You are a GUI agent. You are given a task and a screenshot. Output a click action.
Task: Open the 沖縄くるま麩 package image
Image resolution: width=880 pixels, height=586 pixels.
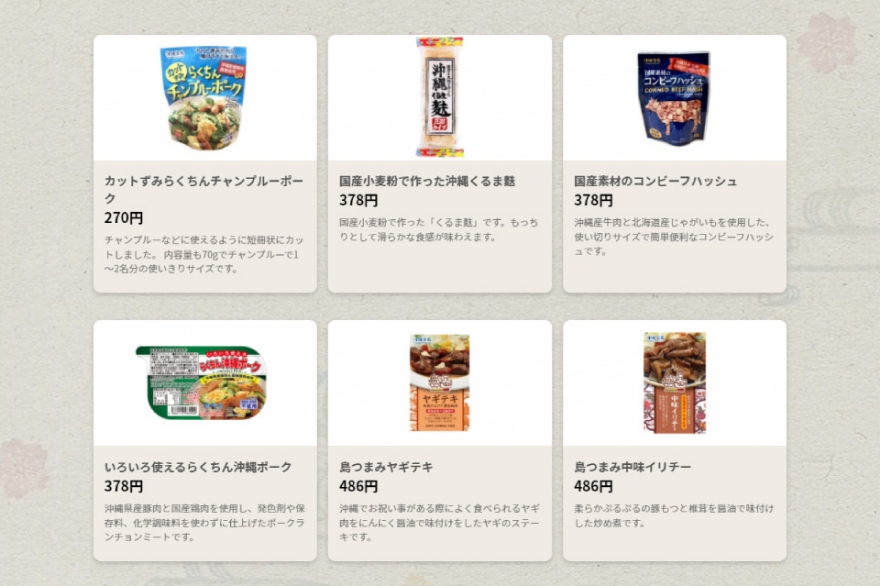tap(440, 98)
